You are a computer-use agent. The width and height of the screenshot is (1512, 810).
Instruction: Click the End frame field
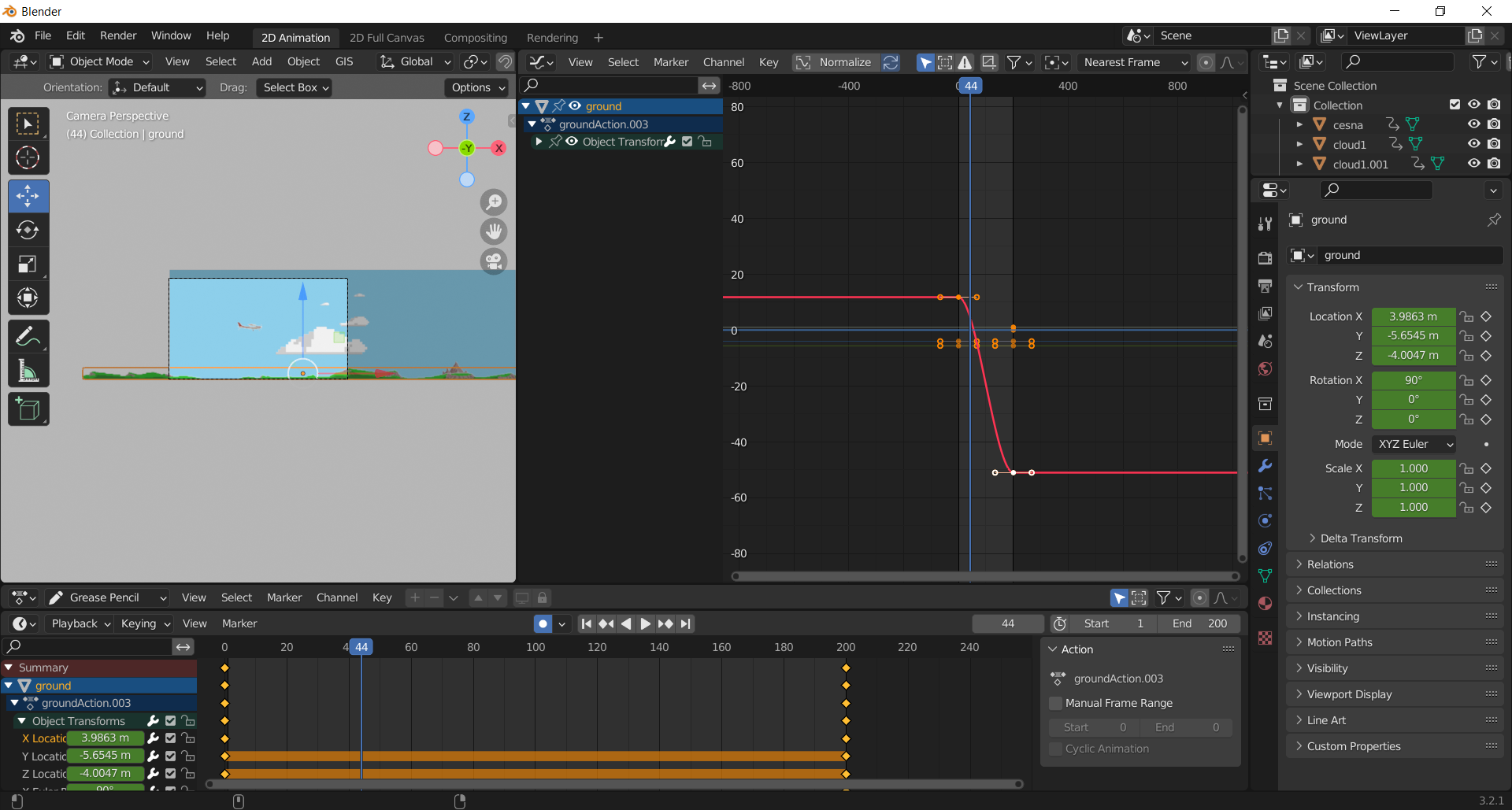coord(1199,623)
